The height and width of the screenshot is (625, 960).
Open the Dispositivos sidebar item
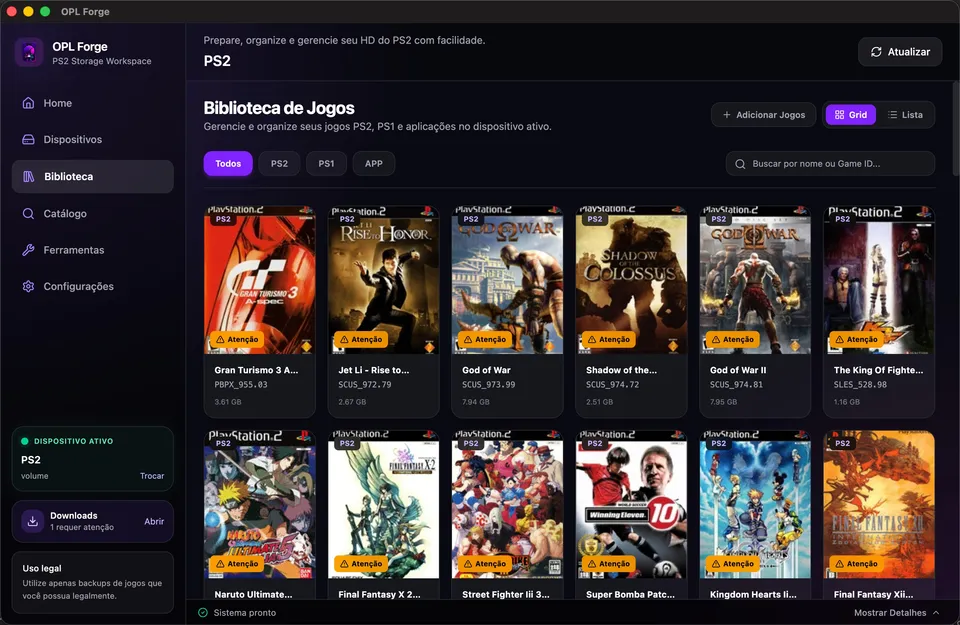(x=92, y=140)
